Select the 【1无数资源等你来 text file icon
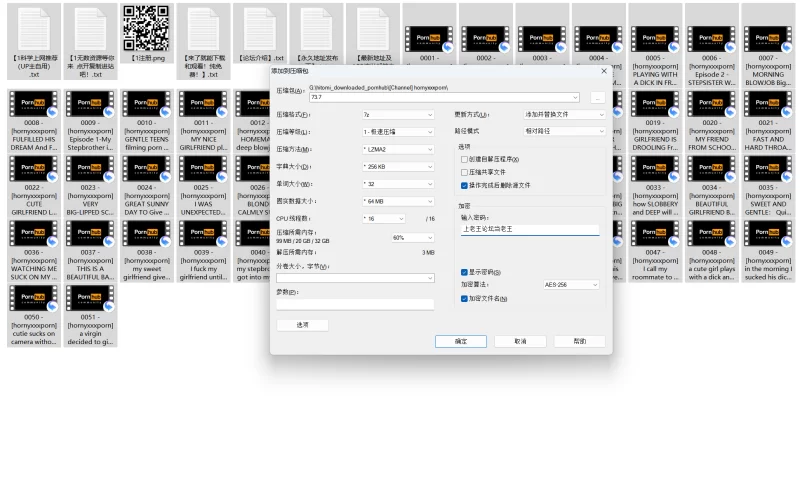This screenshot has height=479, width=800. (x=91, y=28)
